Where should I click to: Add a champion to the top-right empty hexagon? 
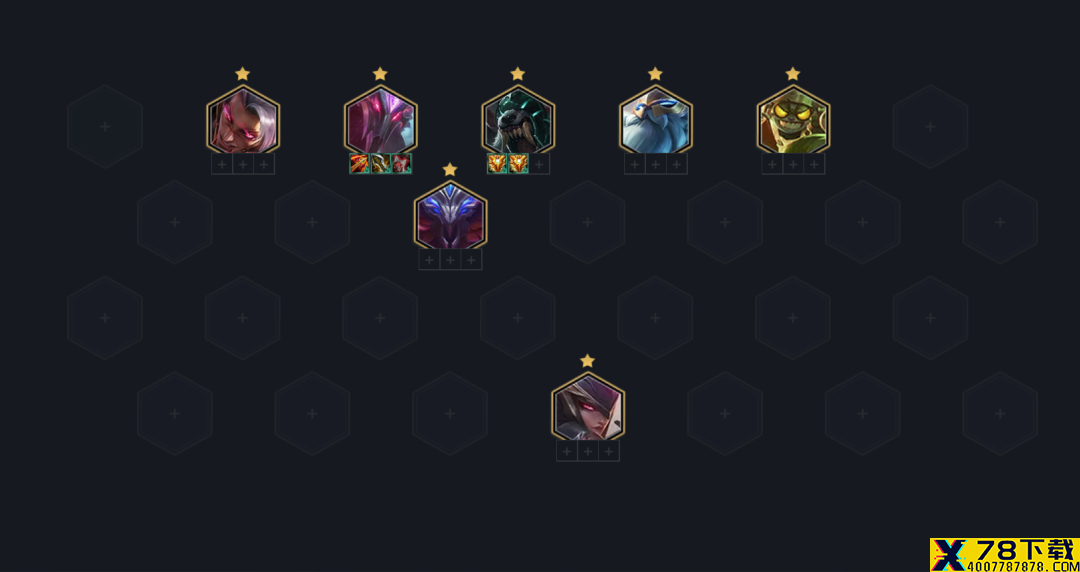pyautogui.click(x=931, y=127)
